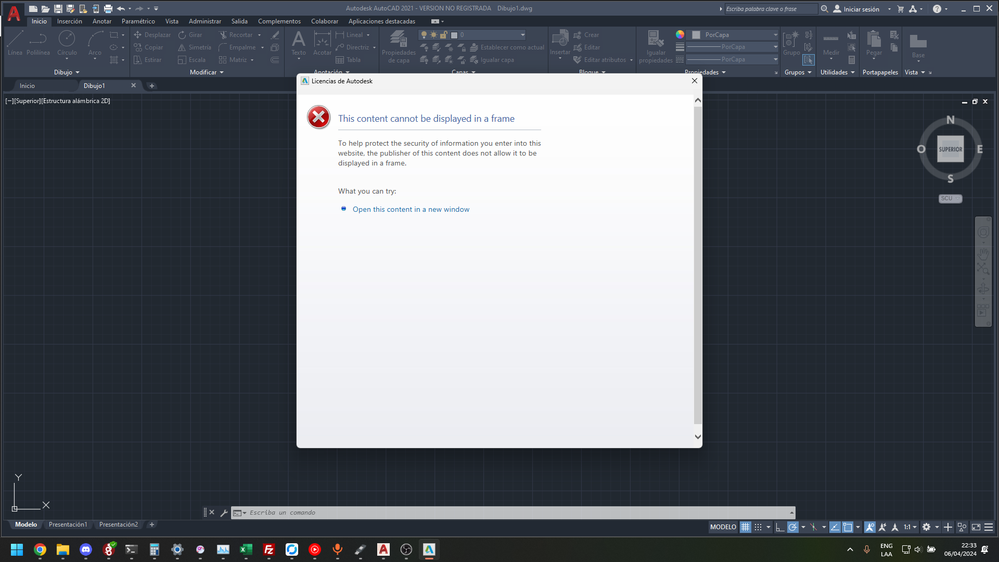The width and height of the screenshot is (999, 562).
Task: Click the keyword search field
Action: [x=770, y=9]
